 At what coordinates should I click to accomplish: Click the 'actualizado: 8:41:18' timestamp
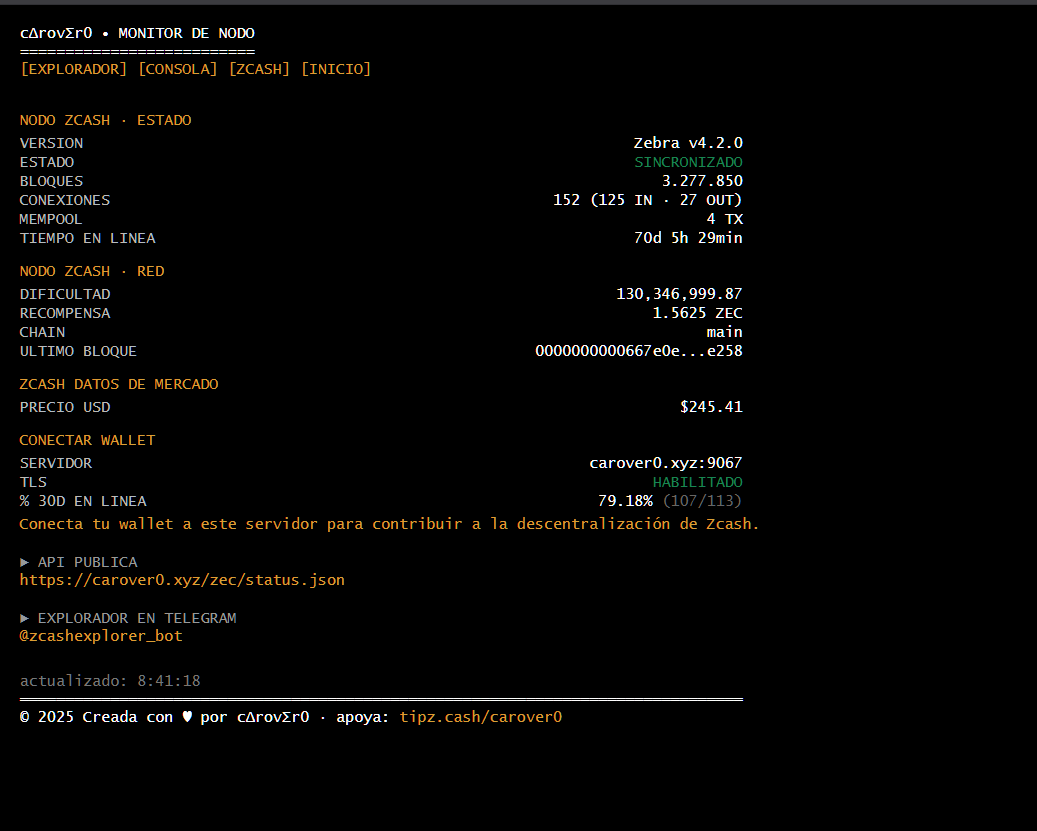(x=110, y=681)
